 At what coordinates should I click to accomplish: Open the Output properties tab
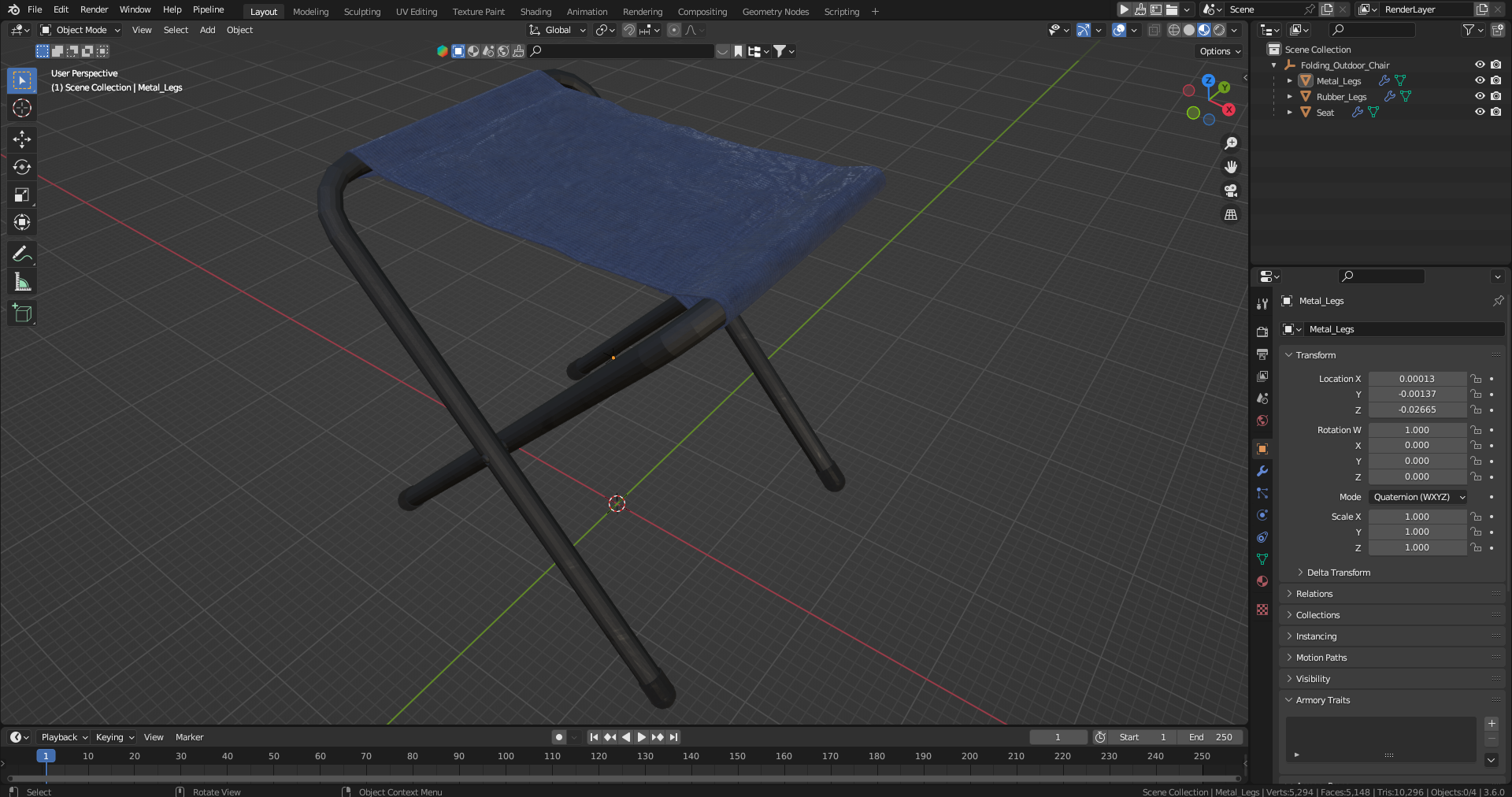1262,354
